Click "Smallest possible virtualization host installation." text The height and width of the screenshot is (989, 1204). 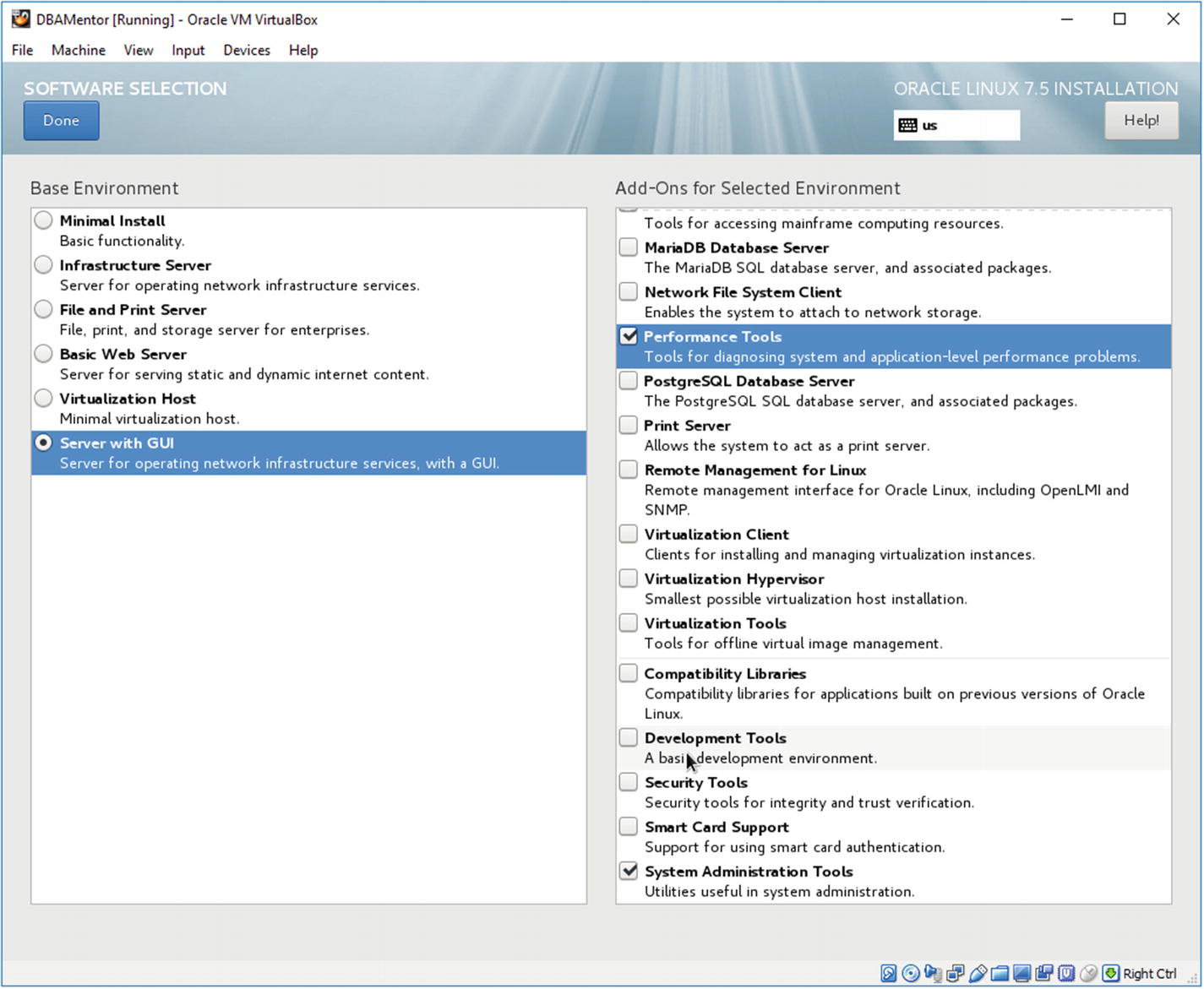tap(805, 600)
